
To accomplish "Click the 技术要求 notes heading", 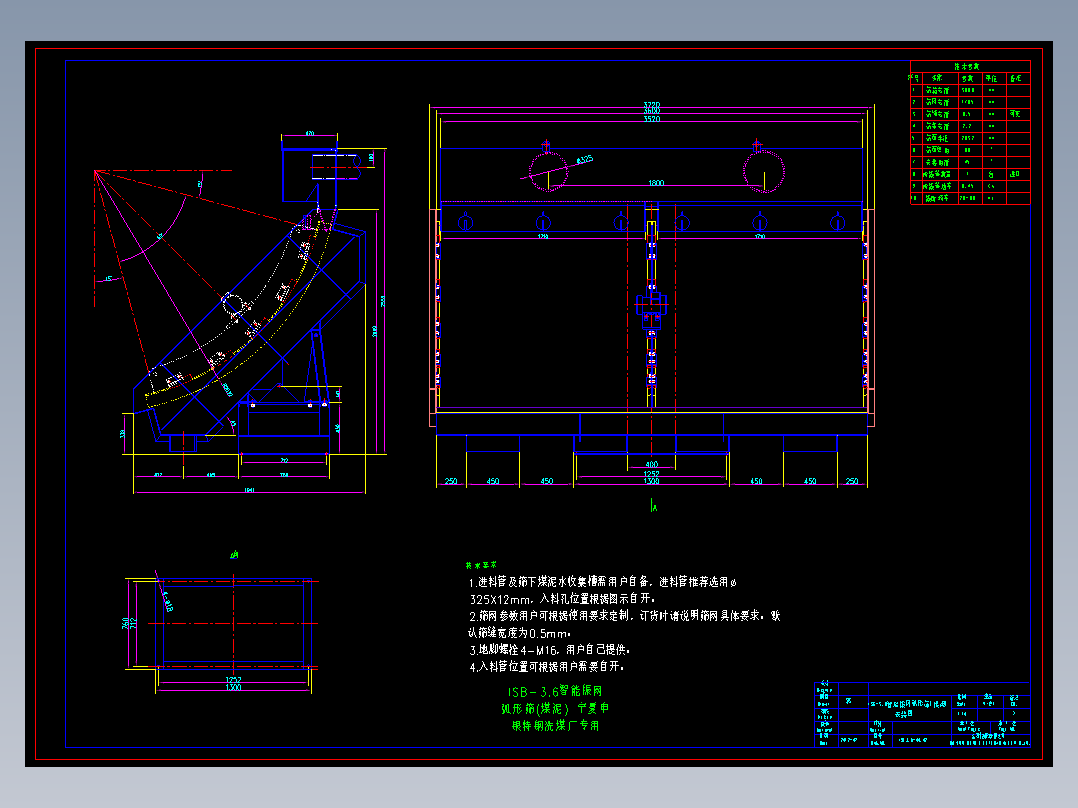I will [481, 565].
